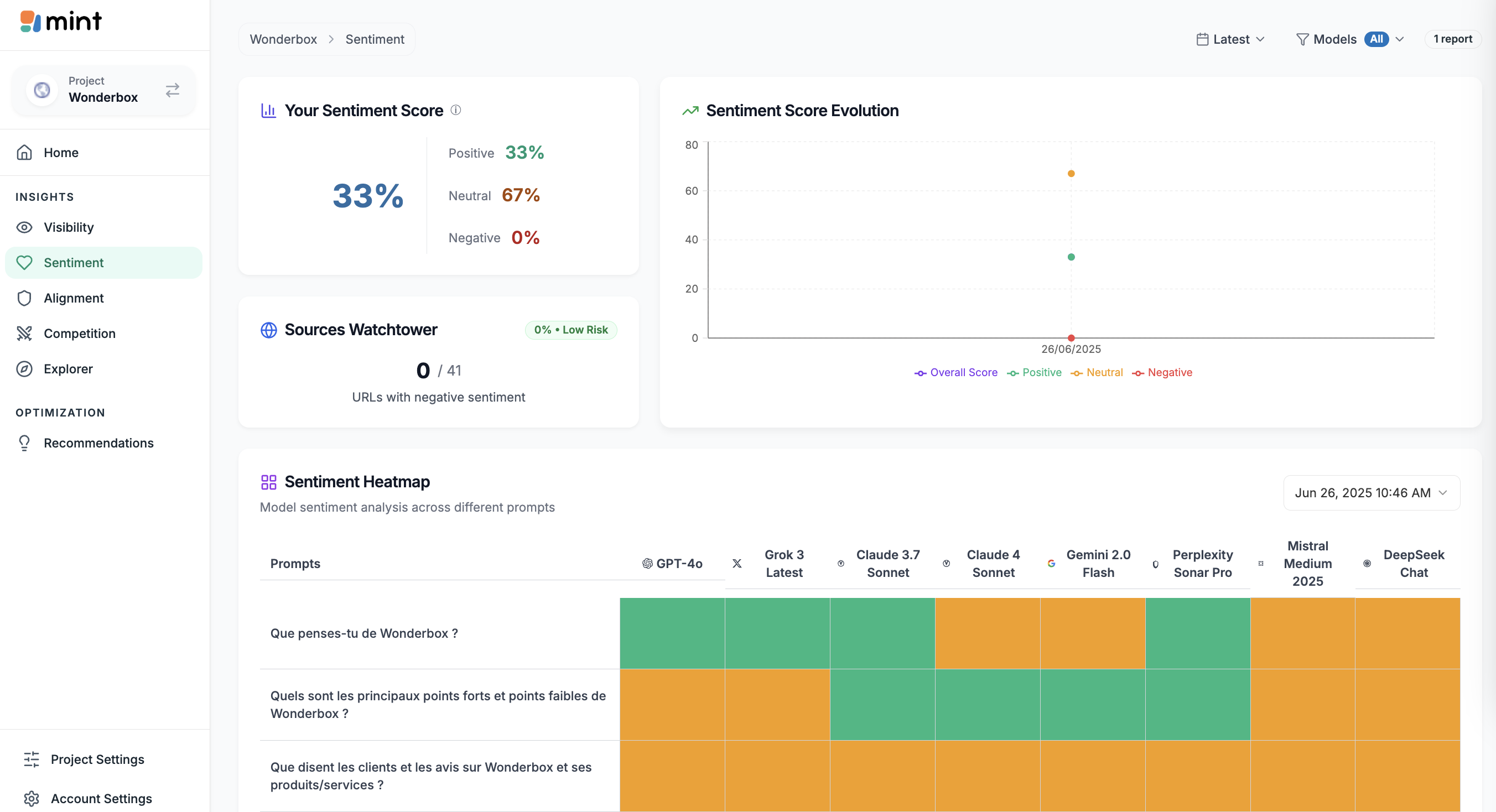The width and height of the screenshot is (1496, 812).
Task: Click the grid icon of Sentiment Heatmap
Action: click(268, 482)
